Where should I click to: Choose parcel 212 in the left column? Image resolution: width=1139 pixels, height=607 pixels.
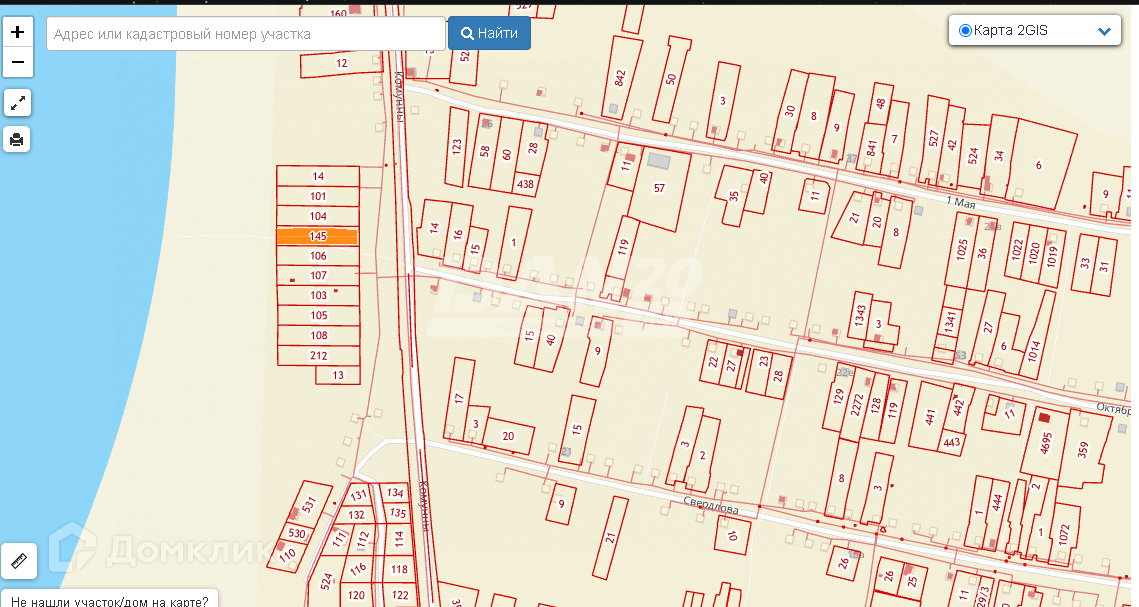pyautogui.click(x=318, y=356)
